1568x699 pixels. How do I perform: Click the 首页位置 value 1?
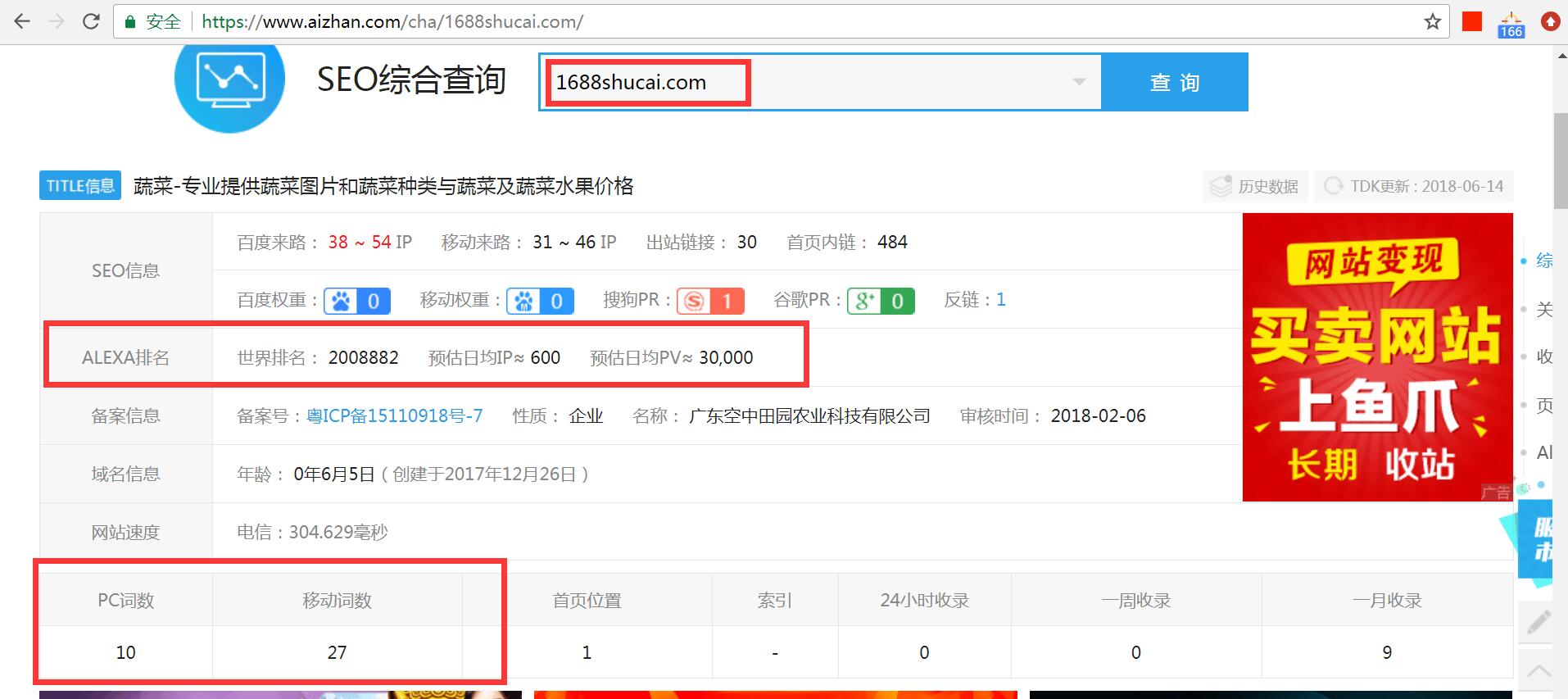click(587, 652)
